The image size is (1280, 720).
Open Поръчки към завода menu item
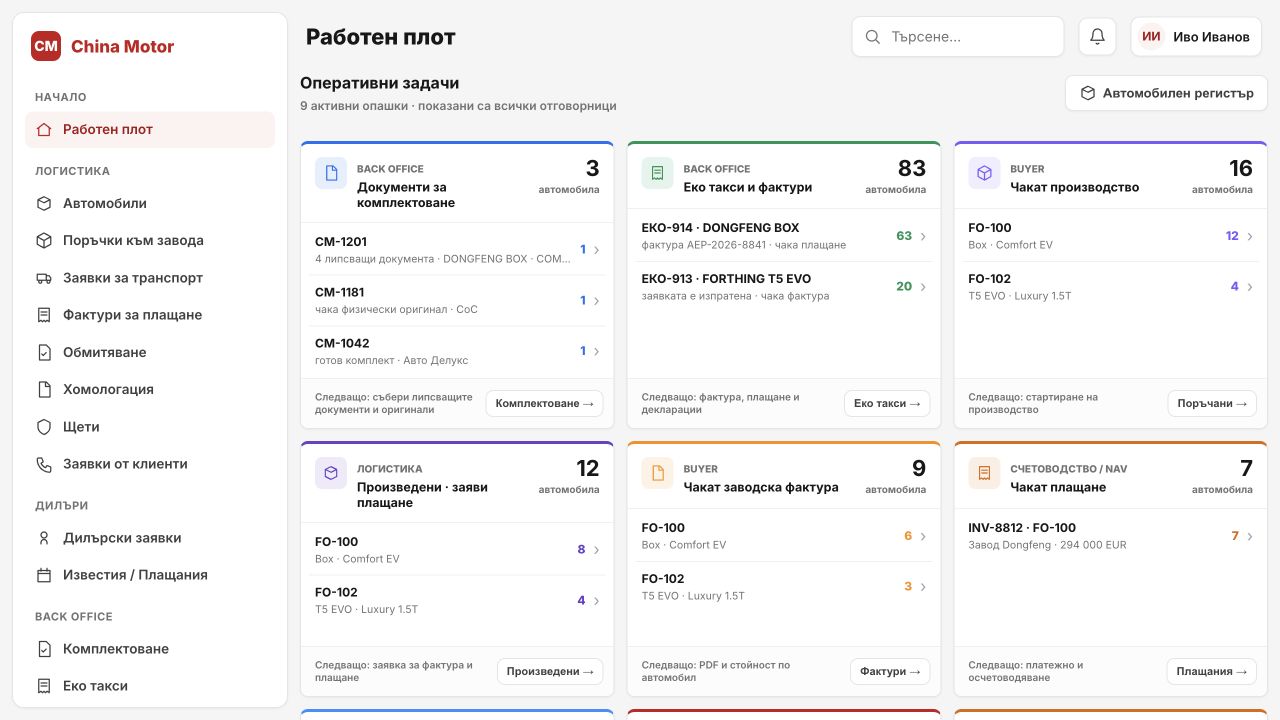(150, 241)
